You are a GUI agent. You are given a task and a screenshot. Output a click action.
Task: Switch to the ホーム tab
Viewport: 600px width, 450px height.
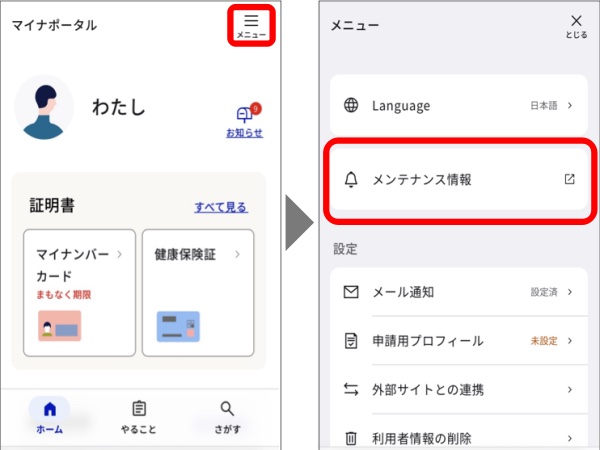[49, 416]
